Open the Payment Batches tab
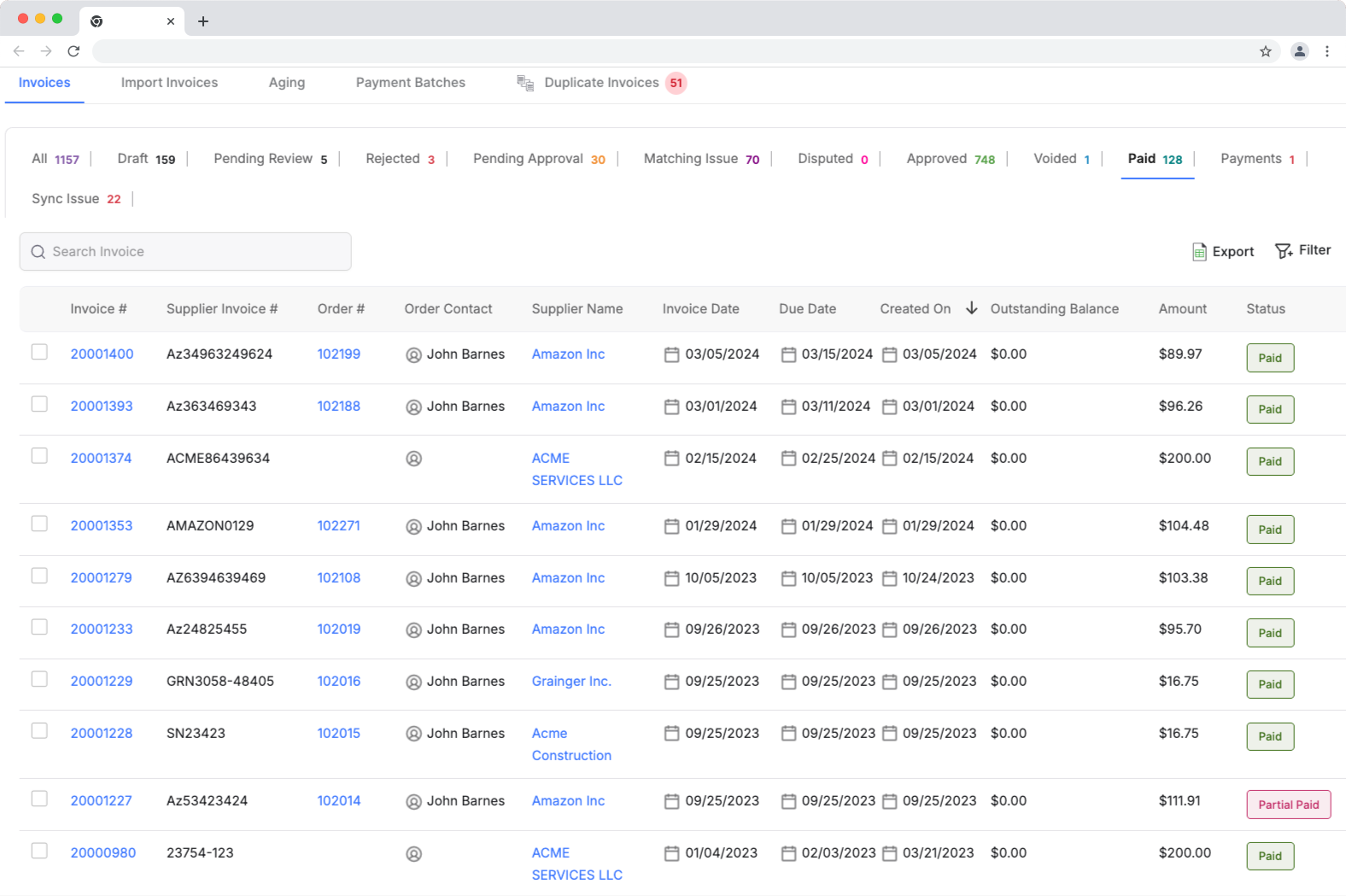 click(411, 83)
